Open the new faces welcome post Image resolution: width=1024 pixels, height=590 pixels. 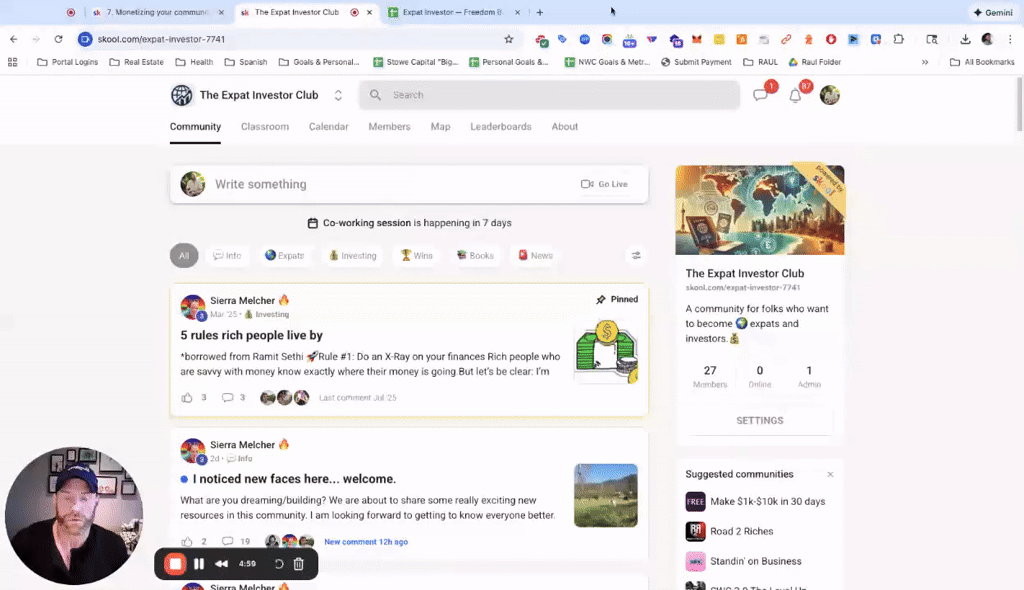pyautogui.click(x=295, y=479)
